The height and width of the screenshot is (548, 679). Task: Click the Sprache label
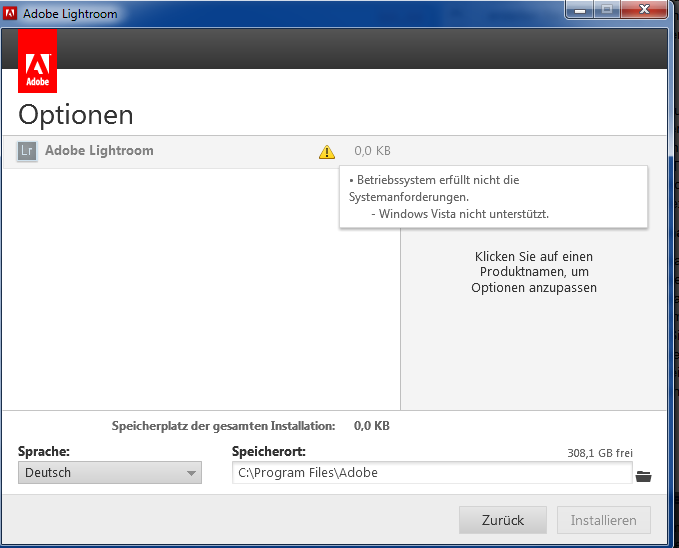click(x=44, y=451)
